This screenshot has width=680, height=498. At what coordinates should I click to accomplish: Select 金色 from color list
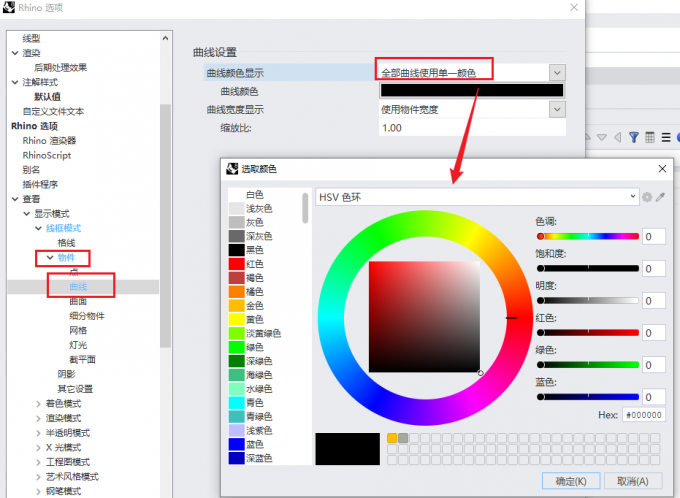point(255,305)
